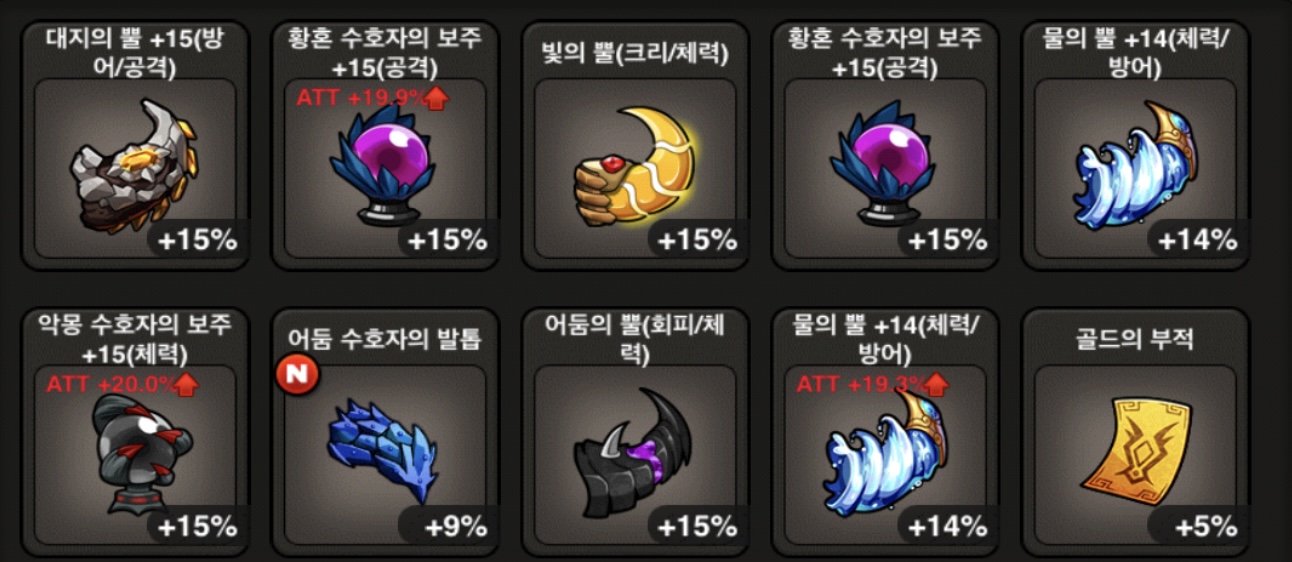Click the red N badge on 어둠 수호자의 발톱
Screen dimensions: 1292x562
(x=292, y=374)
